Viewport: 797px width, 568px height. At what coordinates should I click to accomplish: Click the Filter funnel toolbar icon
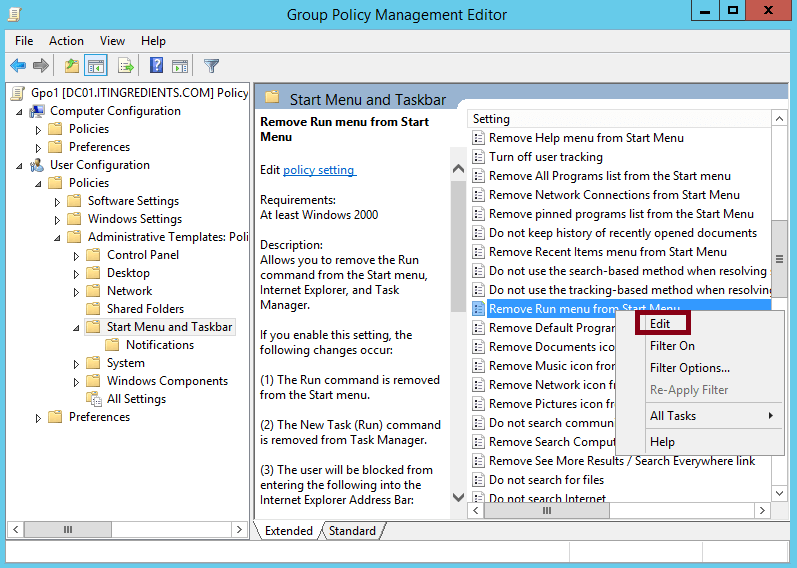click(x=211, y=66)
